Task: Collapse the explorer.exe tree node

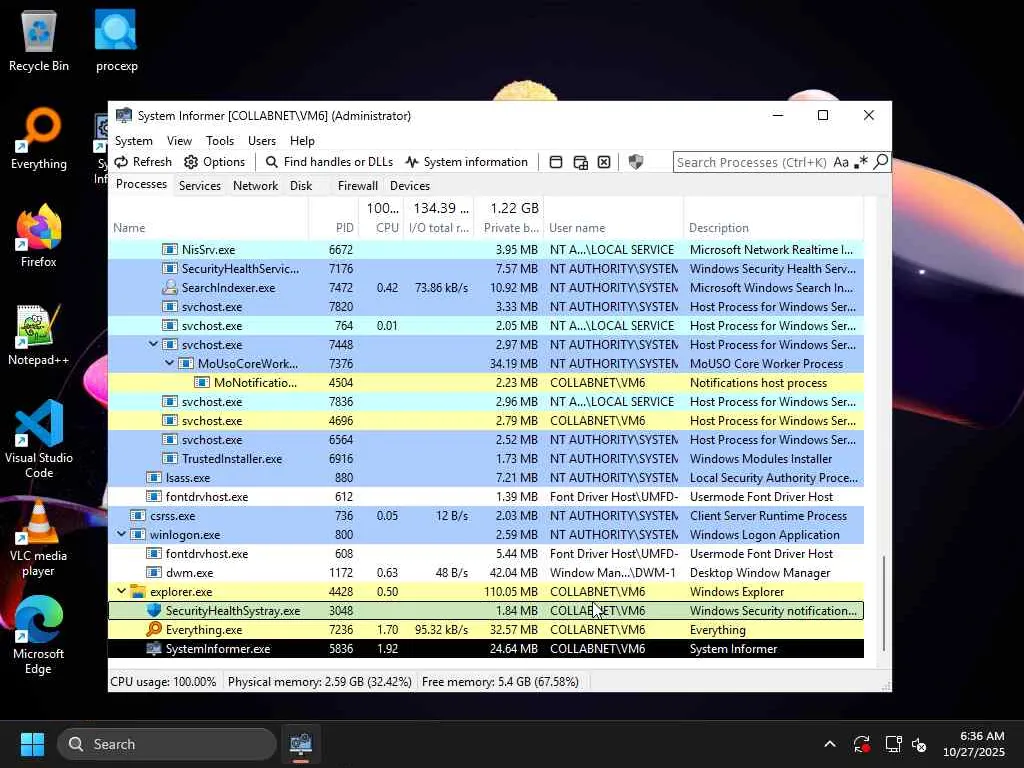Action: pos(121,591)
